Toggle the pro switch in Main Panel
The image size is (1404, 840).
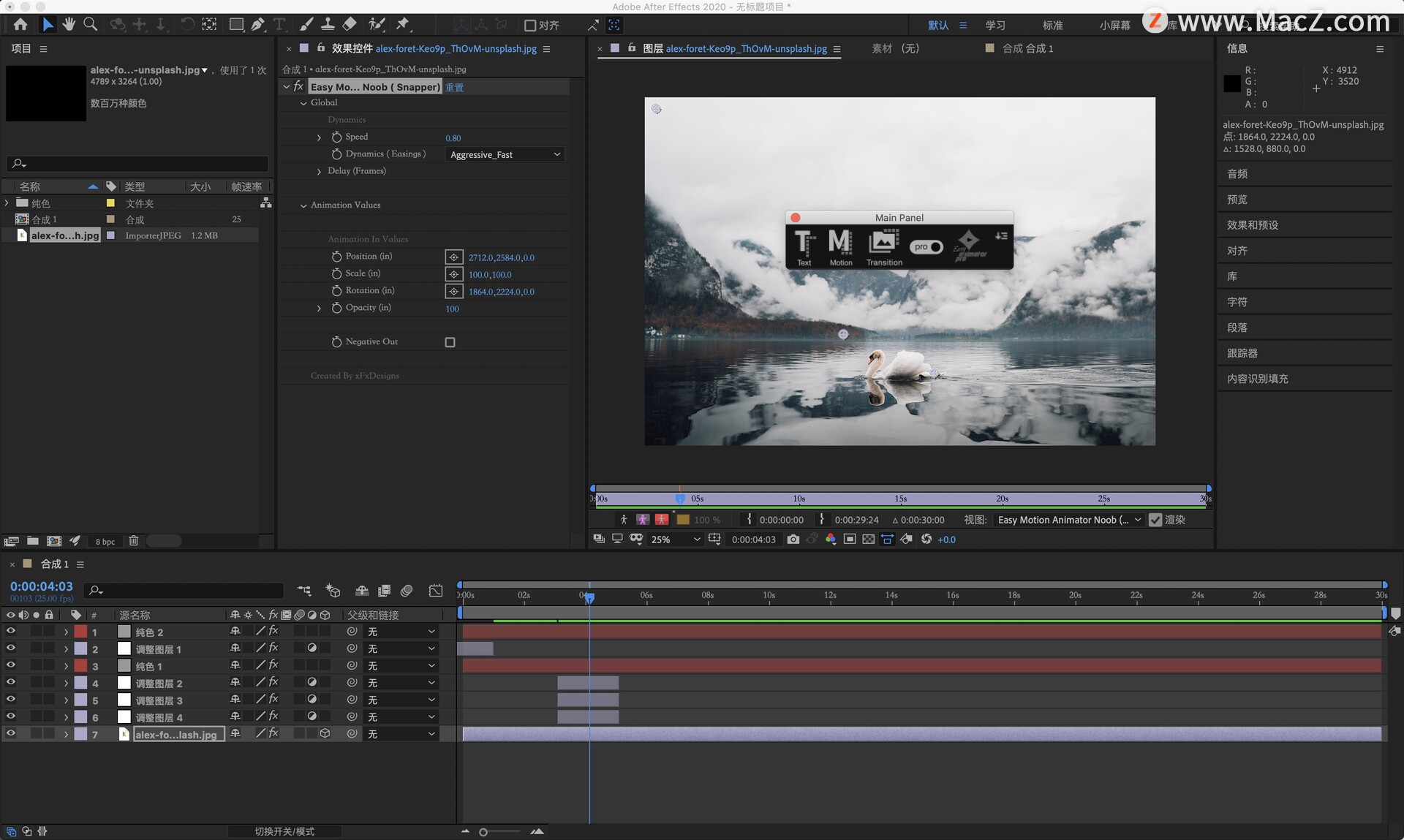pyautogui.click(x=926, y=247)
